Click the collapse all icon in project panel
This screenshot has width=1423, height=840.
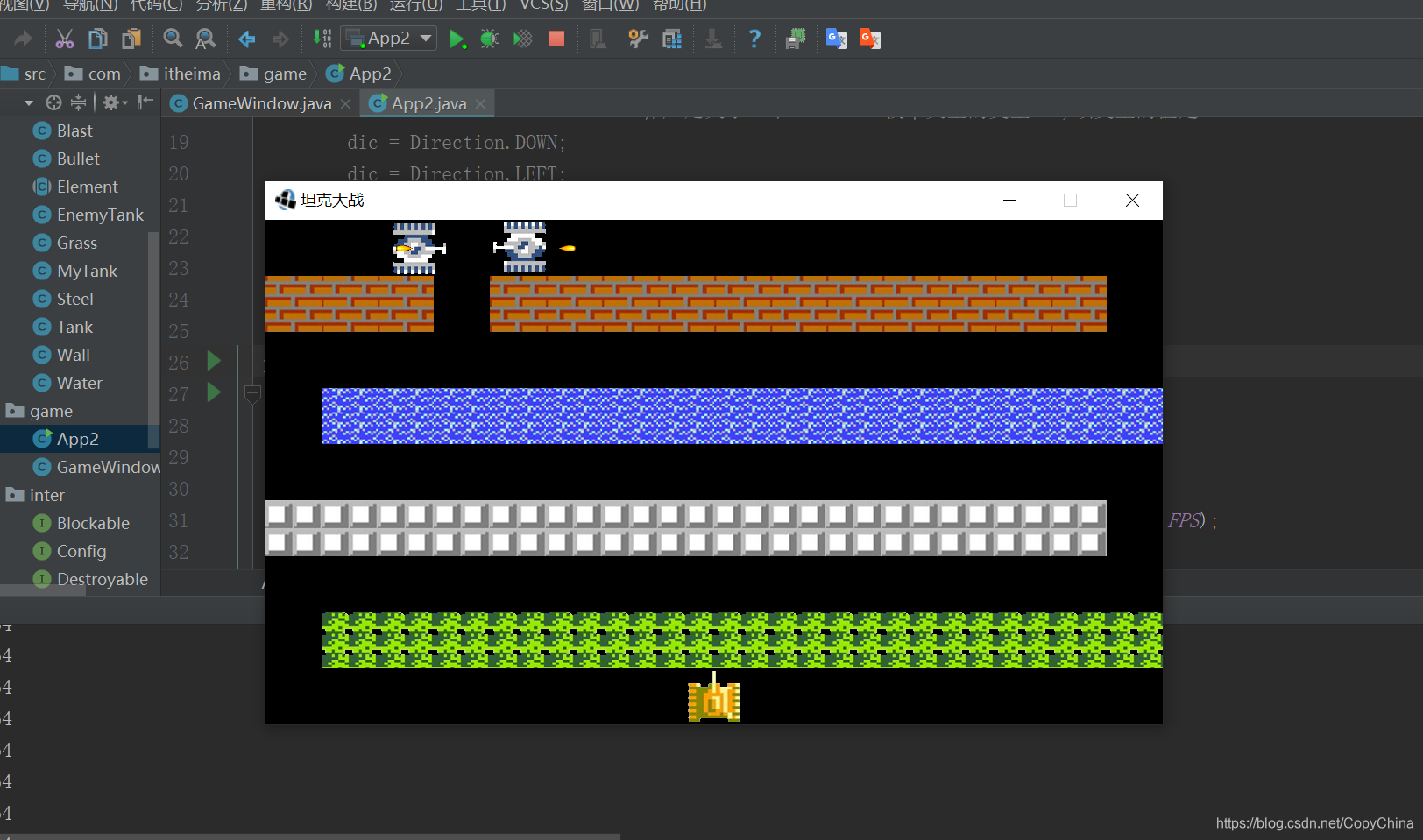(x=78, y=102)
